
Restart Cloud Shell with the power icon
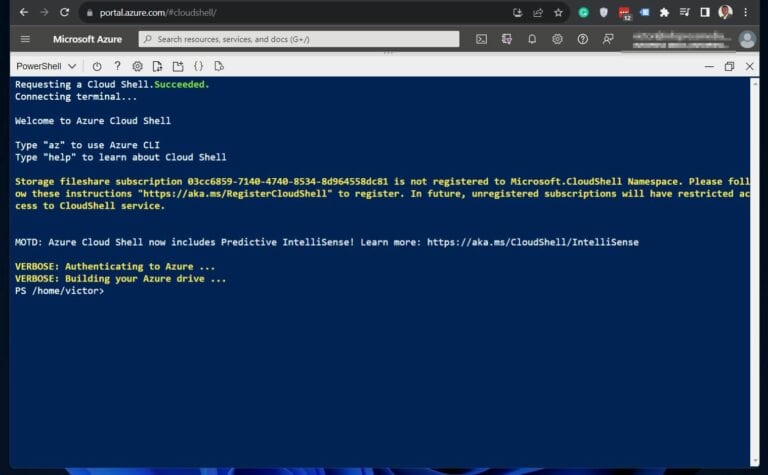tap(97, 66)
